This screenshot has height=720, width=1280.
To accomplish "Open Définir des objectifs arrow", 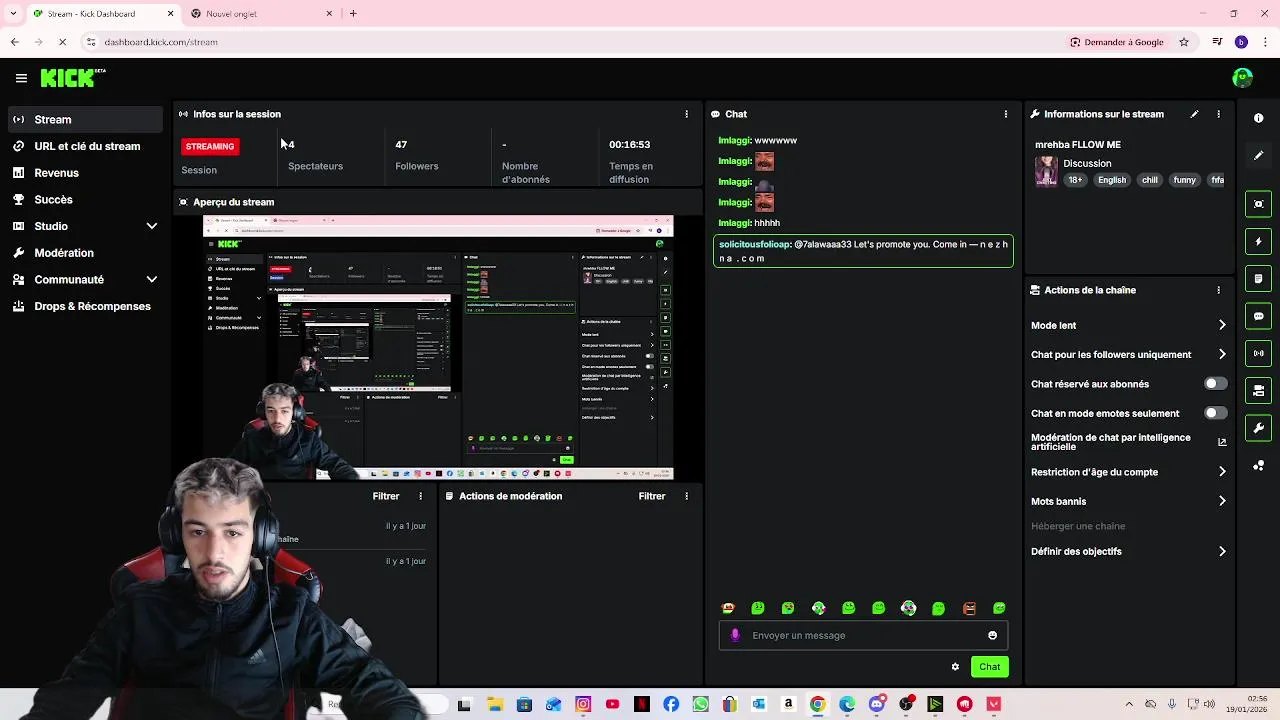I will point(1222,551).
